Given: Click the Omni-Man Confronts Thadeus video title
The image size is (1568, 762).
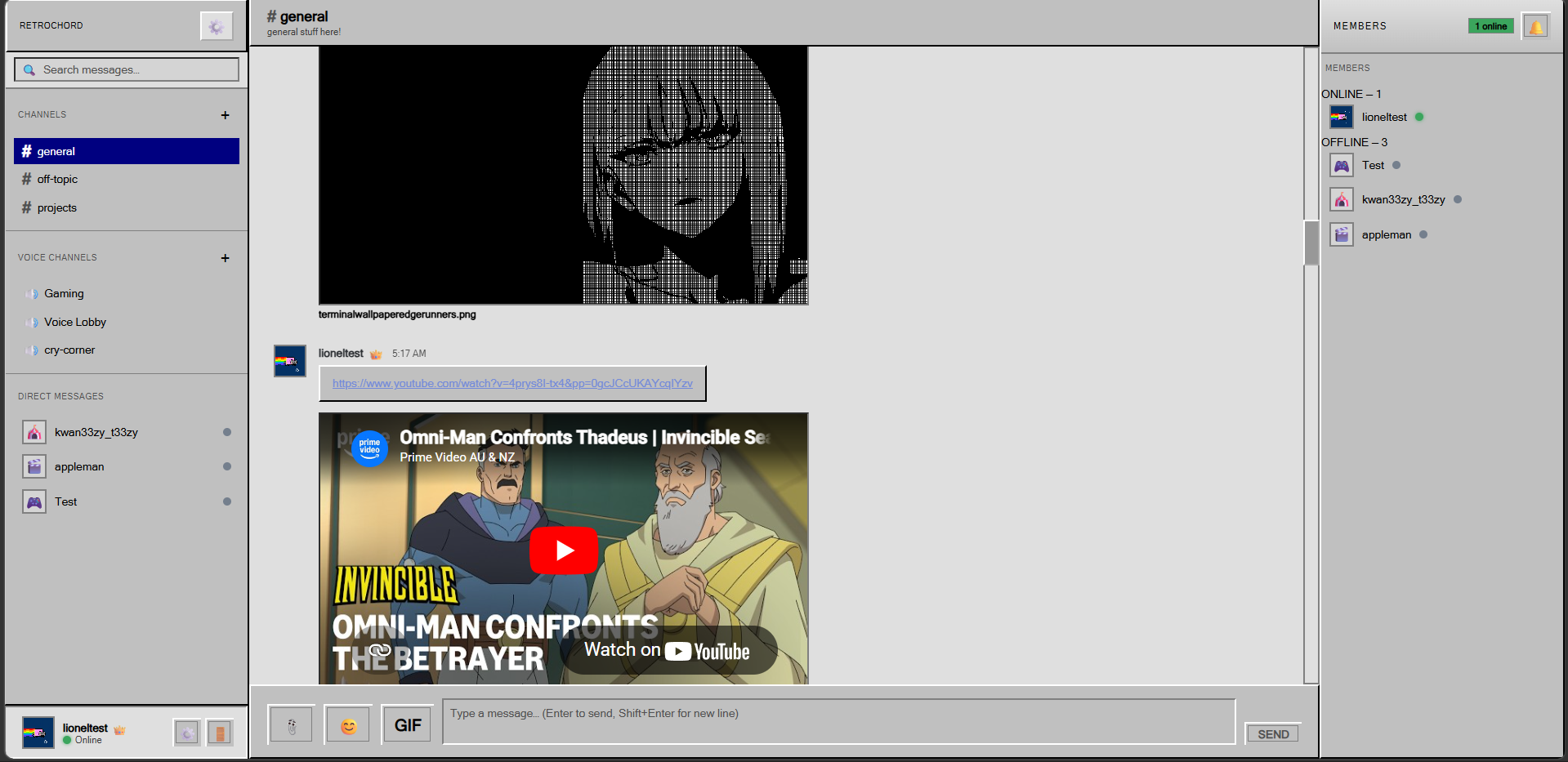Looking at the screenshot, I should [584, 437].
